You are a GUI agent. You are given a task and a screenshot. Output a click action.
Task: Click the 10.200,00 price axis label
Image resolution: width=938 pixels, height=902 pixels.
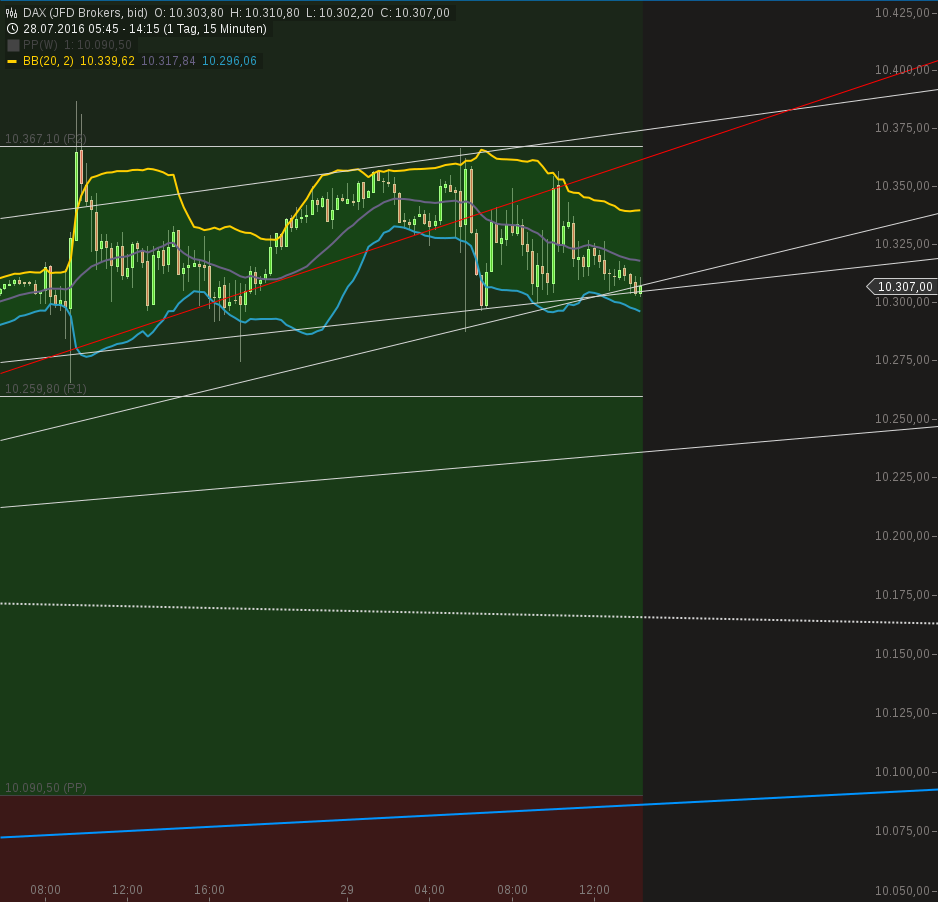902,536
